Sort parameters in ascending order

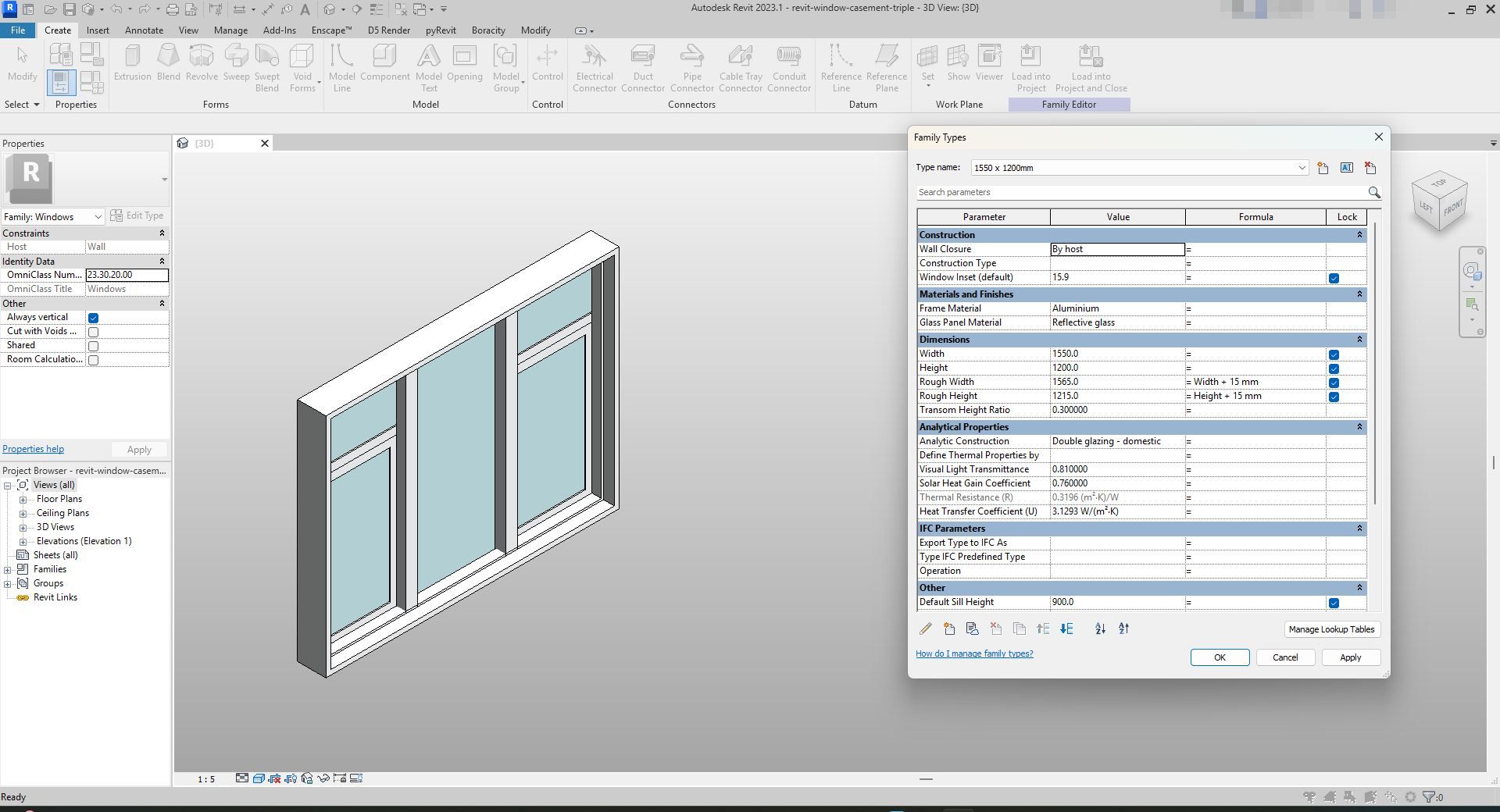[1100, 629]
